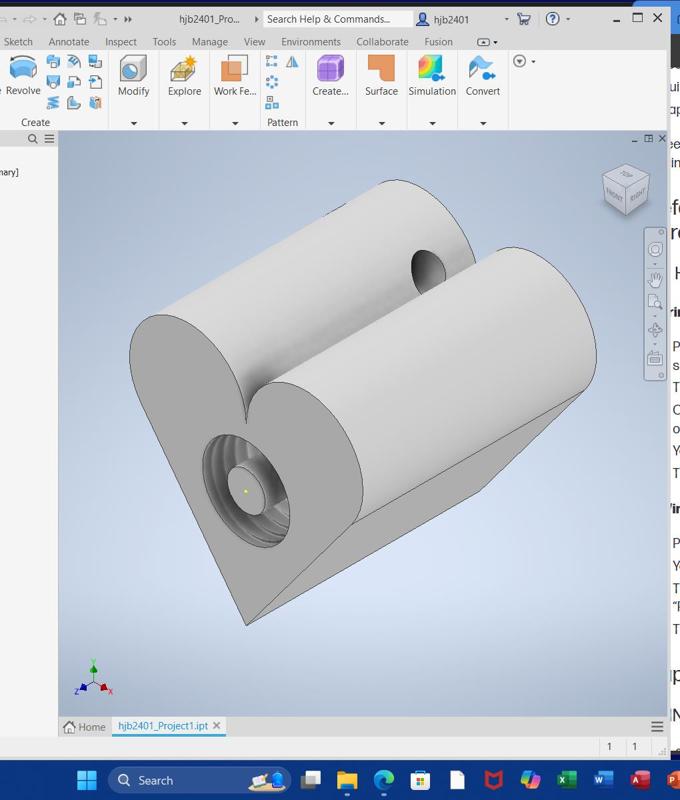The width and height of the screenshot is (680, 800).
Task: Open the Tools ribbon tab
Action: [164, 42]
